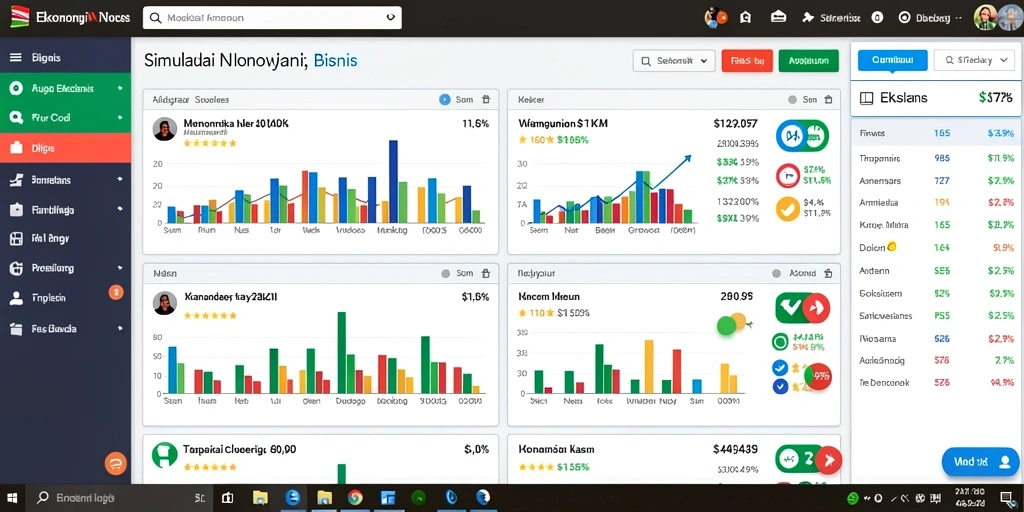Click the home icon in top bar
The image size is (1024, 512).
tap(745, 18)
